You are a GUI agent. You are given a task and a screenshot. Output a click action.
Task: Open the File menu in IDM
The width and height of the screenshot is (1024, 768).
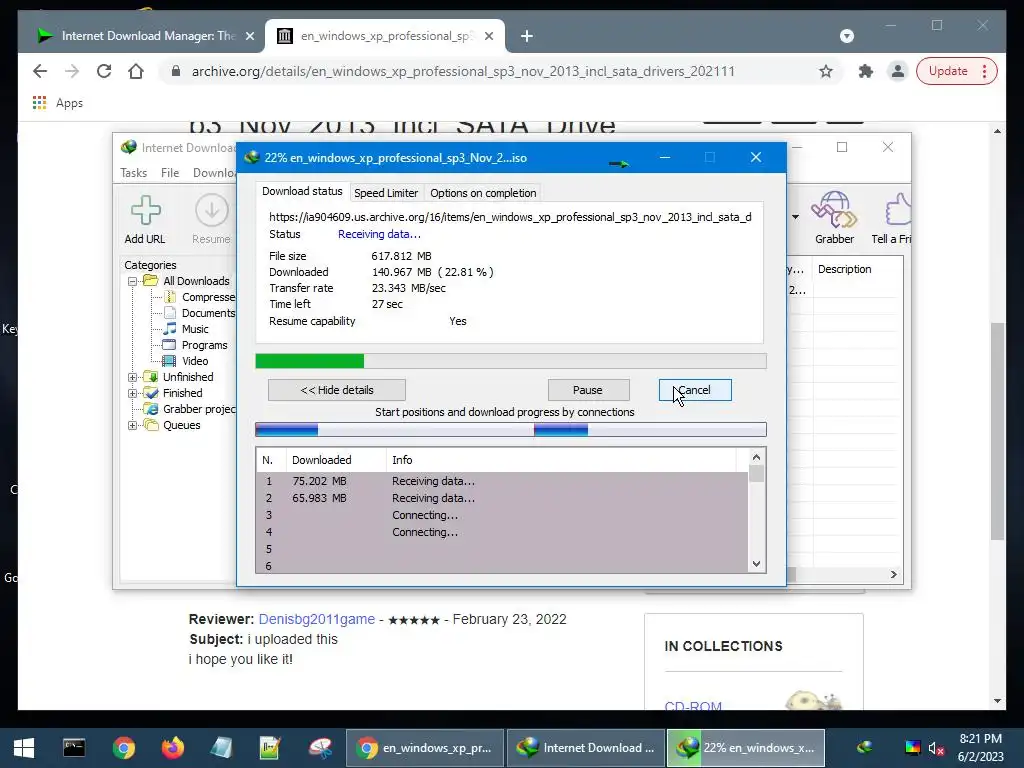pyautogui.click(x=170, y=173)
